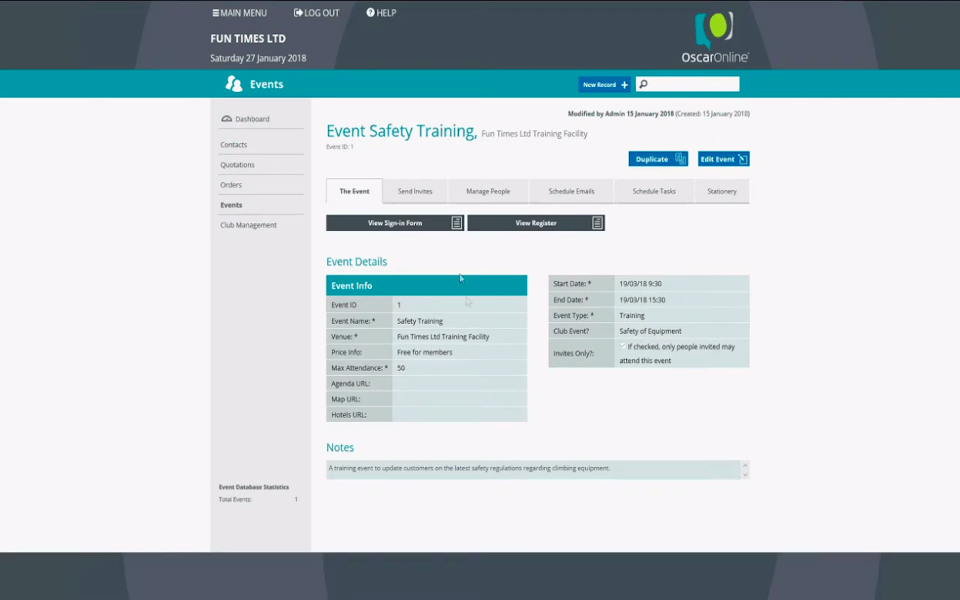The width and height of the screenshot is (960, 600).
Task: Click the Edit Event button
Action: tap(724, 159)
